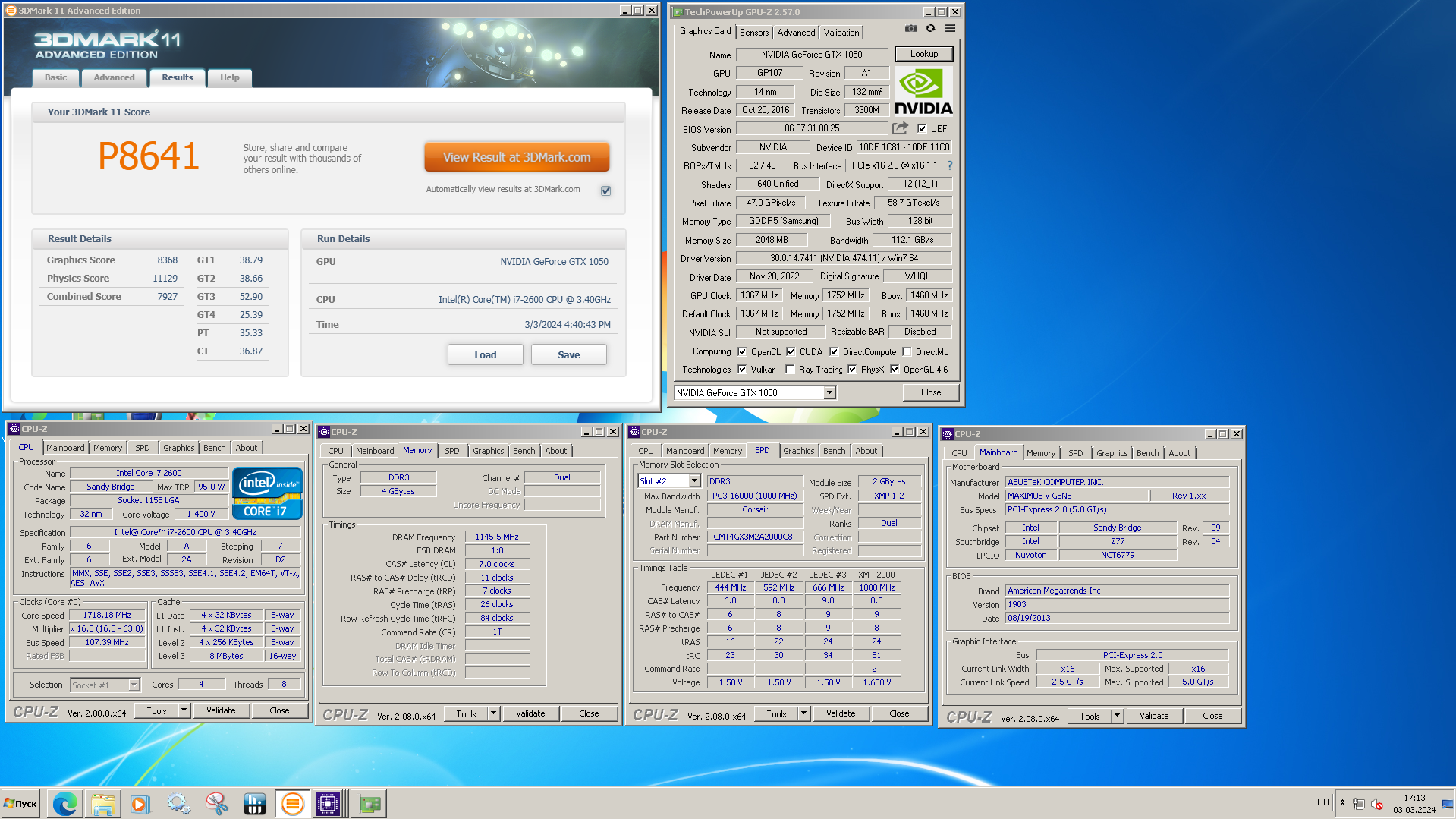Open Windows Media Player from taskbar
The image size is (1456, 819).
click(x=140, y=804)
